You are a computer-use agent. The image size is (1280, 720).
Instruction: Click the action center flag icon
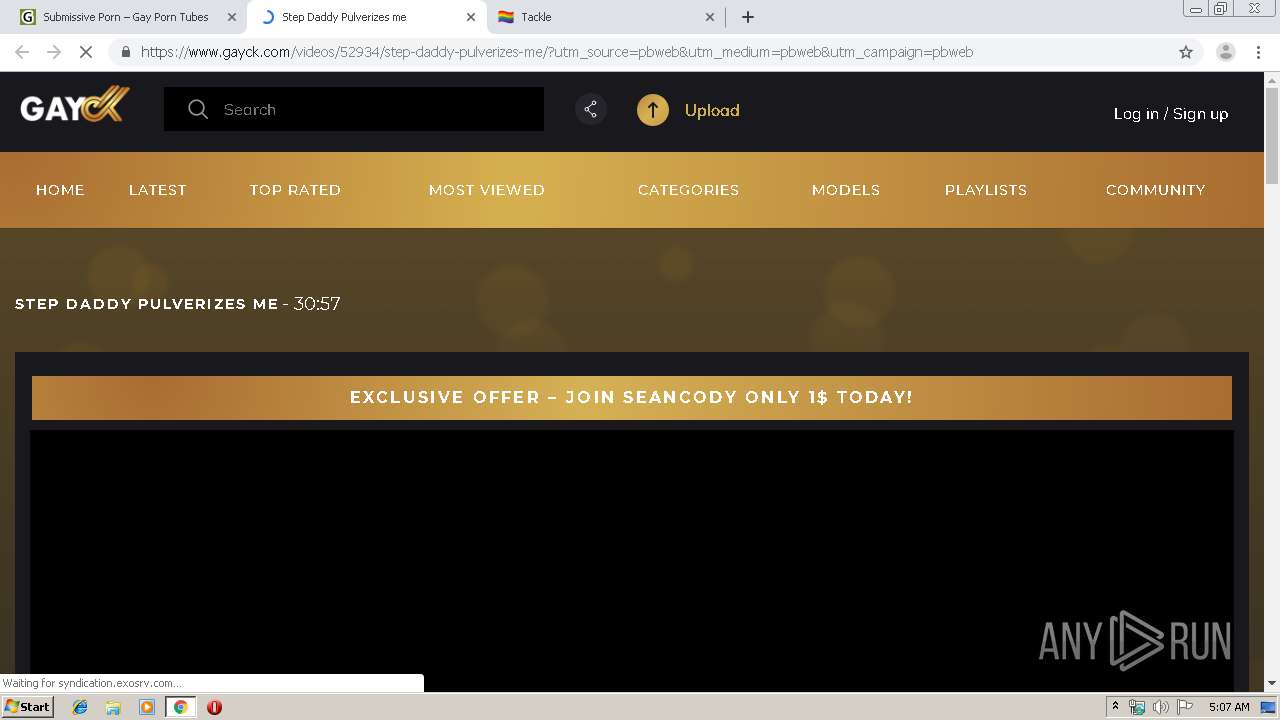[1185, 707]
